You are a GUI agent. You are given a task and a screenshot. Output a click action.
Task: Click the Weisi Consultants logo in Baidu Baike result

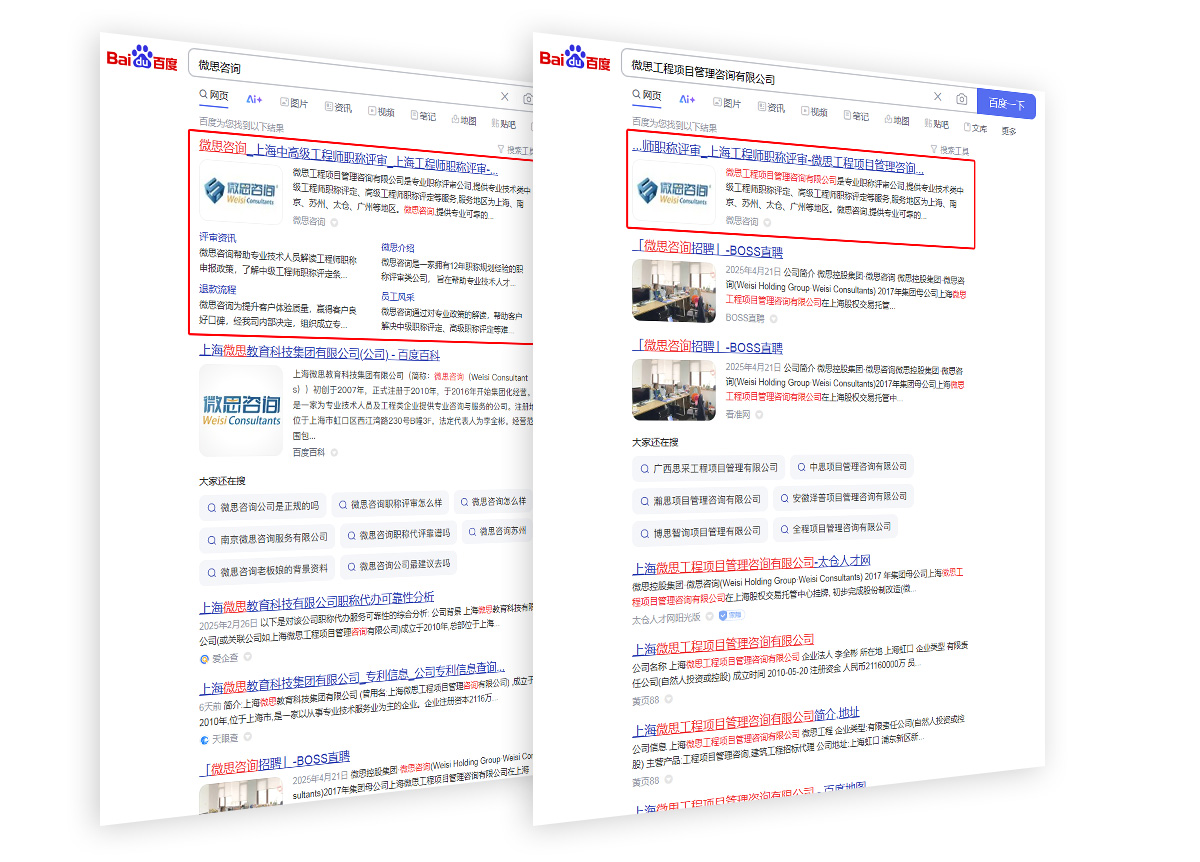pyautogui.click(x=241, y=410)
